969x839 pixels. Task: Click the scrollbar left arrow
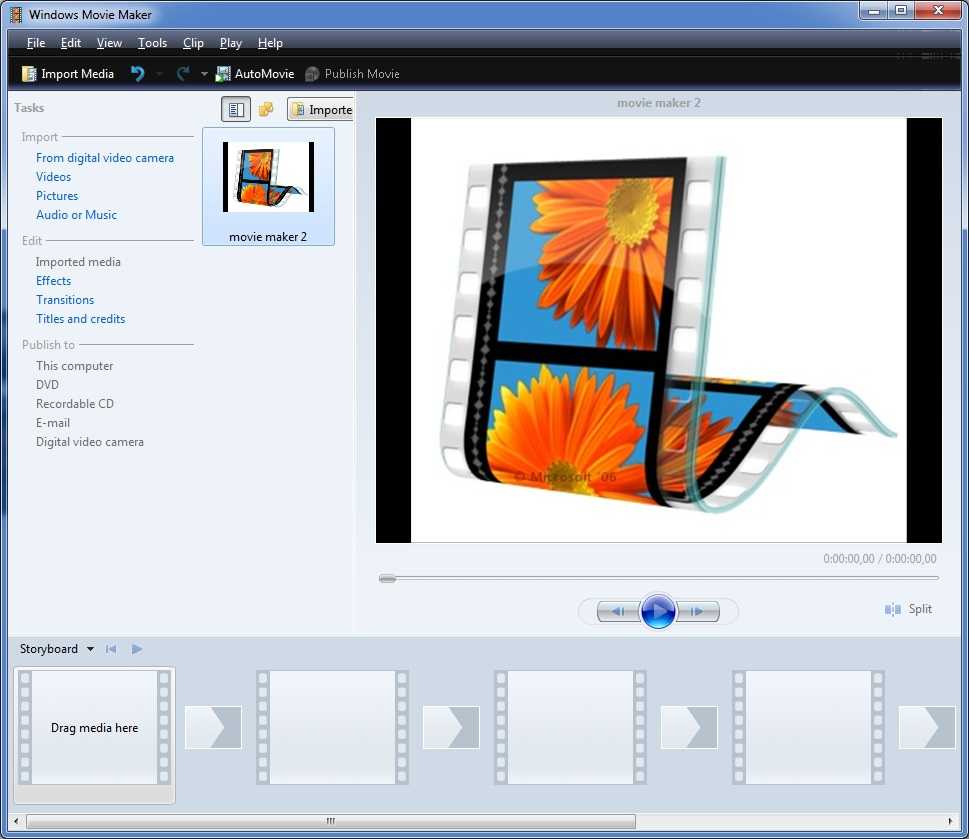pyautogui.click(x=16, y=821)
